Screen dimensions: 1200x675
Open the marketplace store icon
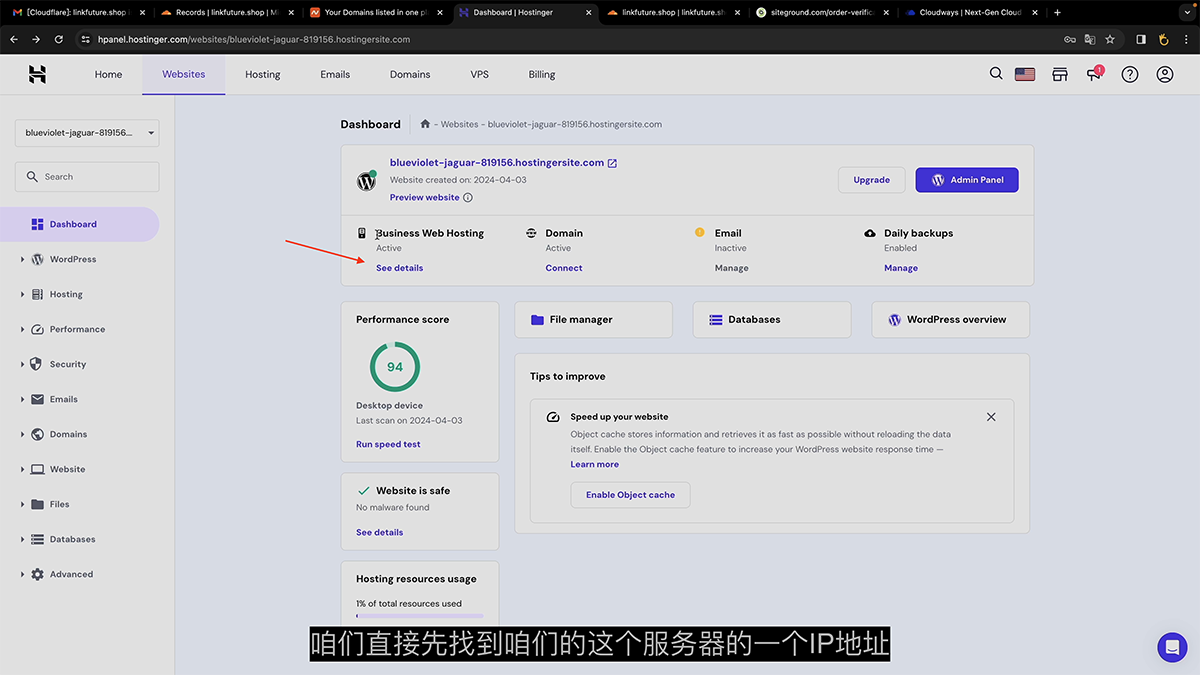tap(1060, 74)
